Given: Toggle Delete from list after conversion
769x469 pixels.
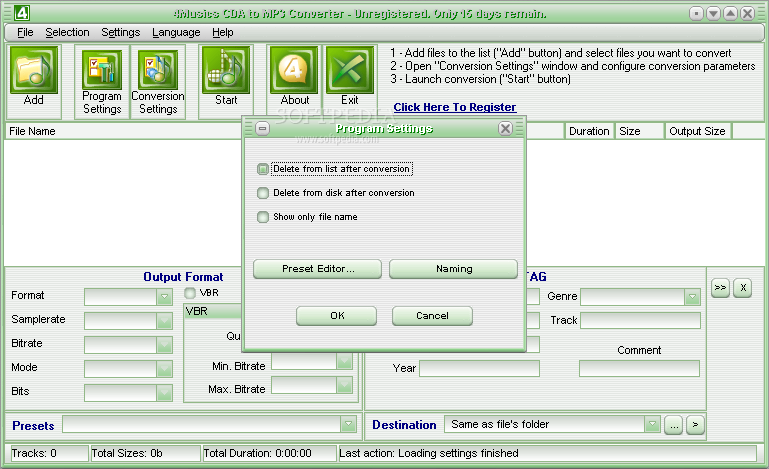Looking at the screenshot, I should [x=263, y=169].
